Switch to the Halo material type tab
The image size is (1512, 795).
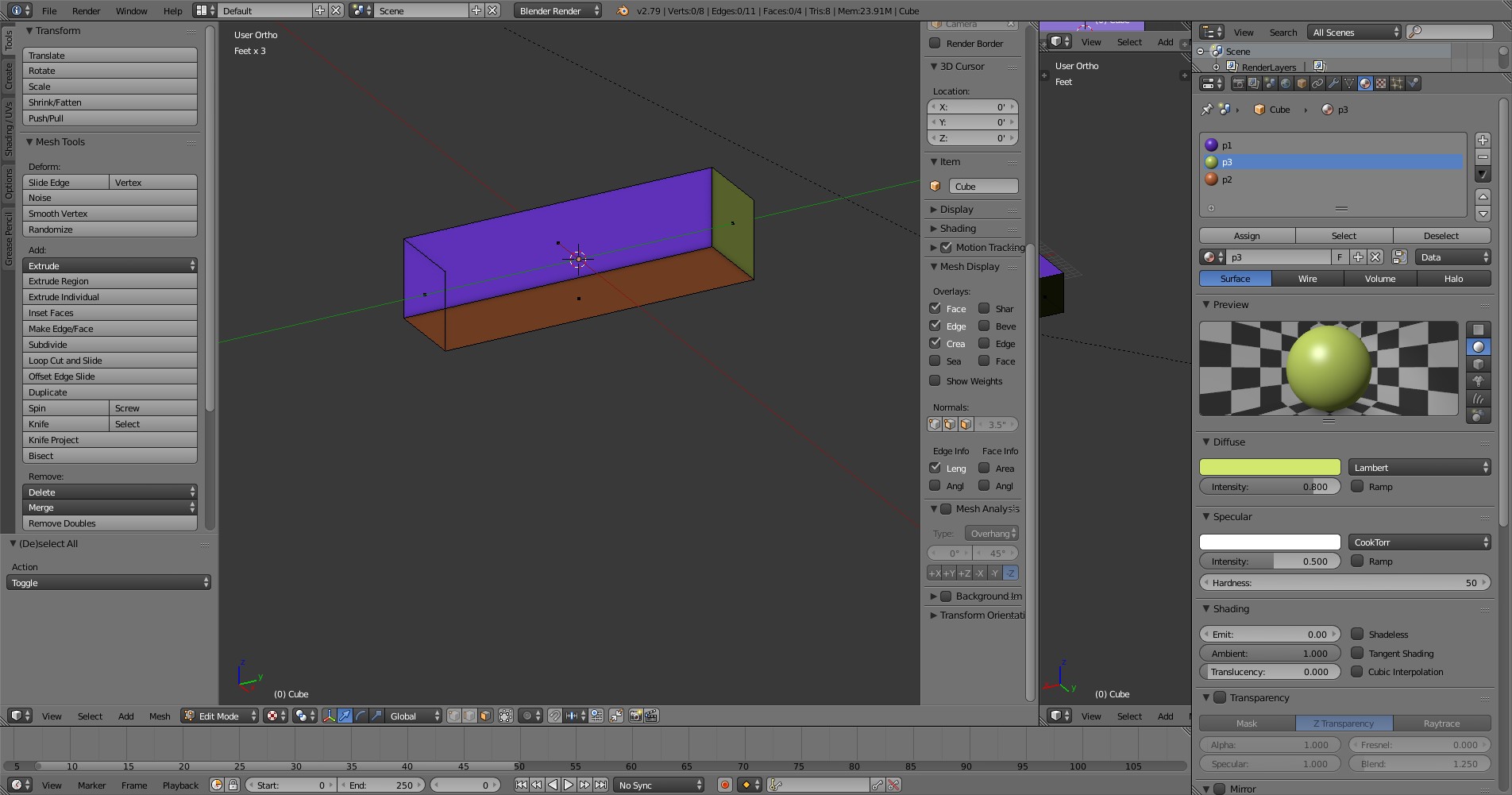pos(1453,279)
